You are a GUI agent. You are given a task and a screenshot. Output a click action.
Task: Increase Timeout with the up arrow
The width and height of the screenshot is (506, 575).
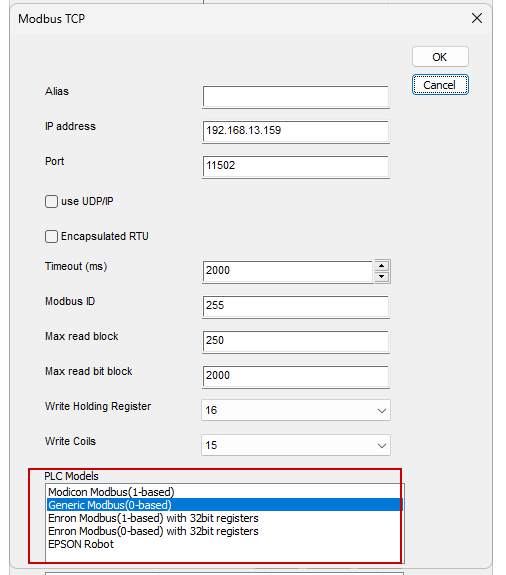click(382, 265)
